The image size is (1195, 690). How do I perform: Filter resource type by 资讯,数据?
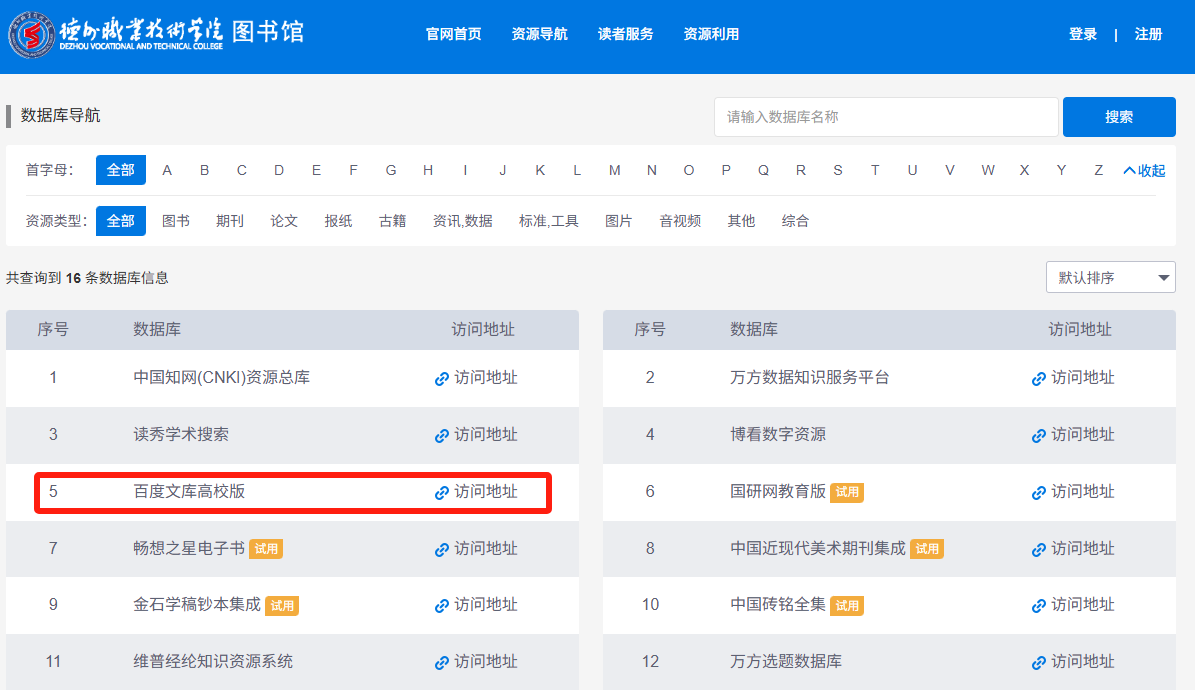pyautogui.click(x=463, y=221)
